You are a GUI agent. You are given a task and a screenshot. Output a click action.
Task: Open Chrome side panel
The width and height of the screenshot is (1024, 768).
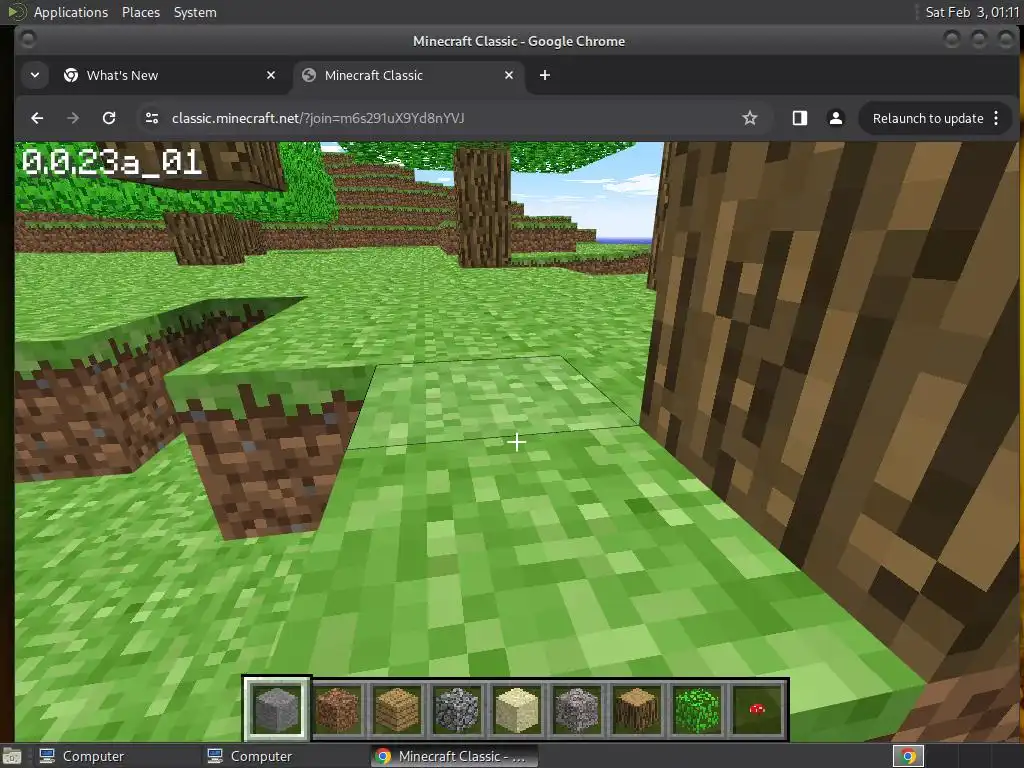pyautogui.click(x=800, y=118)
